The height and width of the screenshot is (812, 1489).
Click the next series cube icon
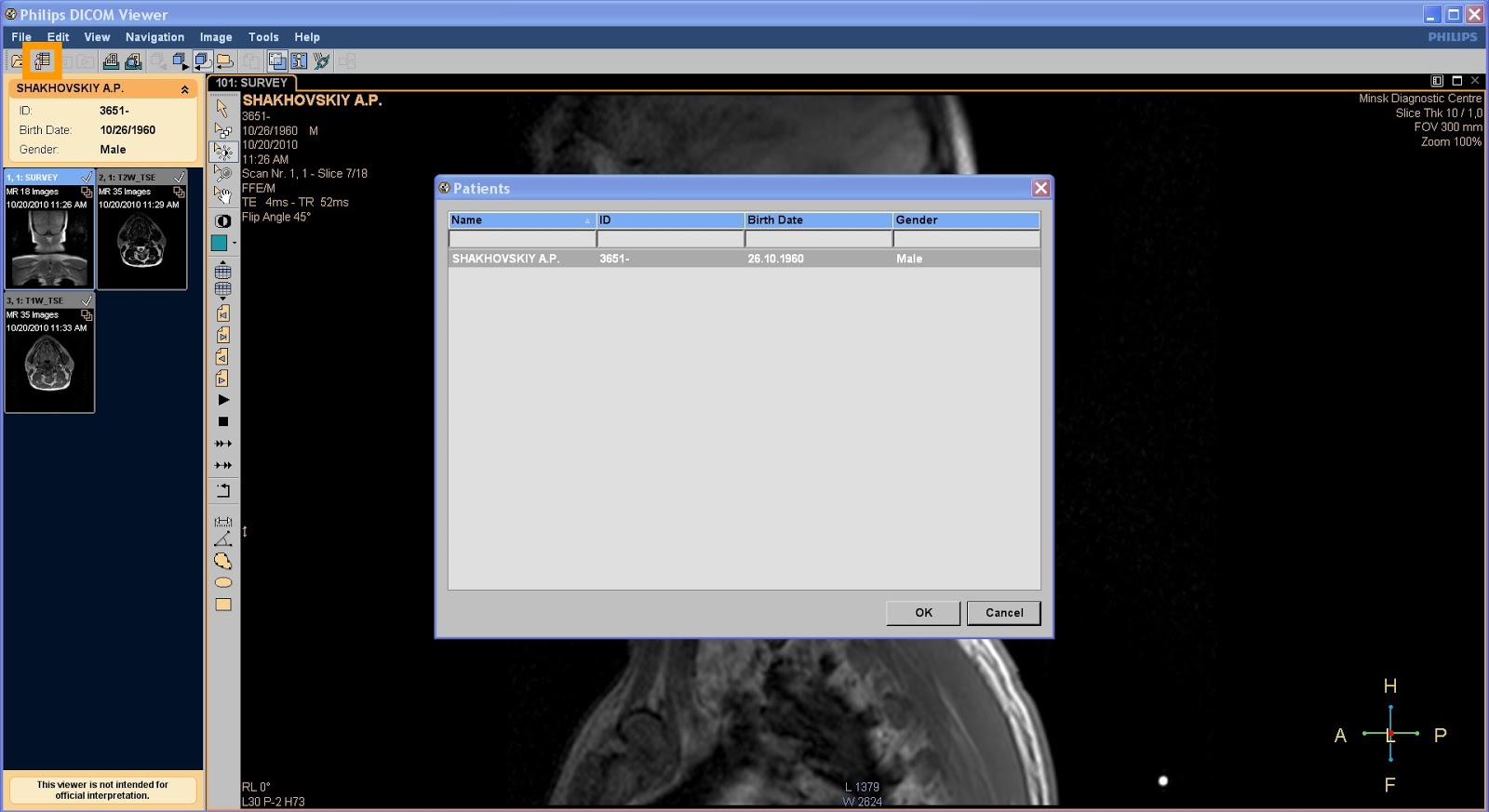click(x=180, y=61)
